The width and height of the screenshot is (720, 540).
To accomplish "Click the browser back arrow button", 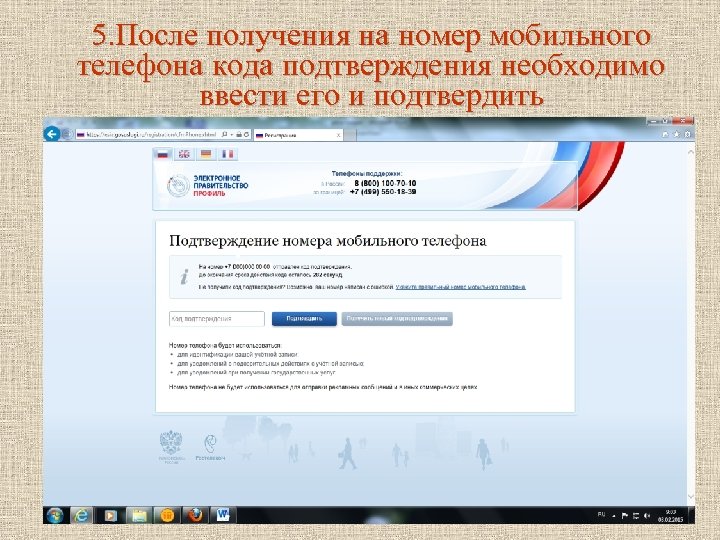I will pos(52,134).
